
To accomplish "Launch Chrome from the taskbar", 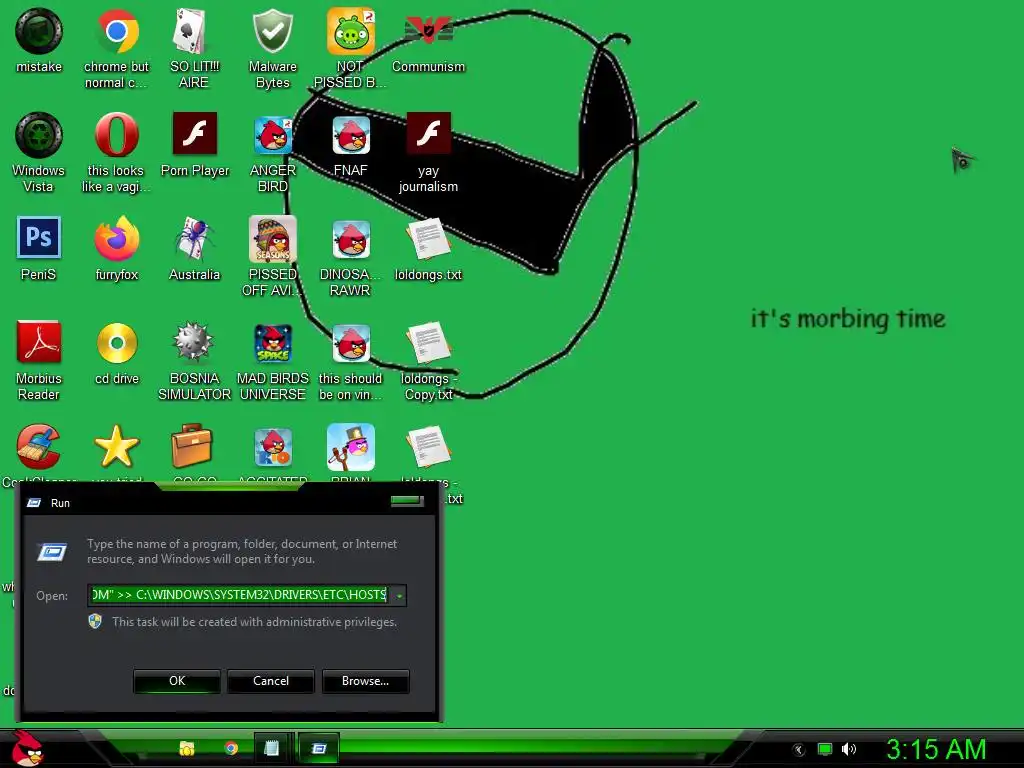I will coord(231,748).
